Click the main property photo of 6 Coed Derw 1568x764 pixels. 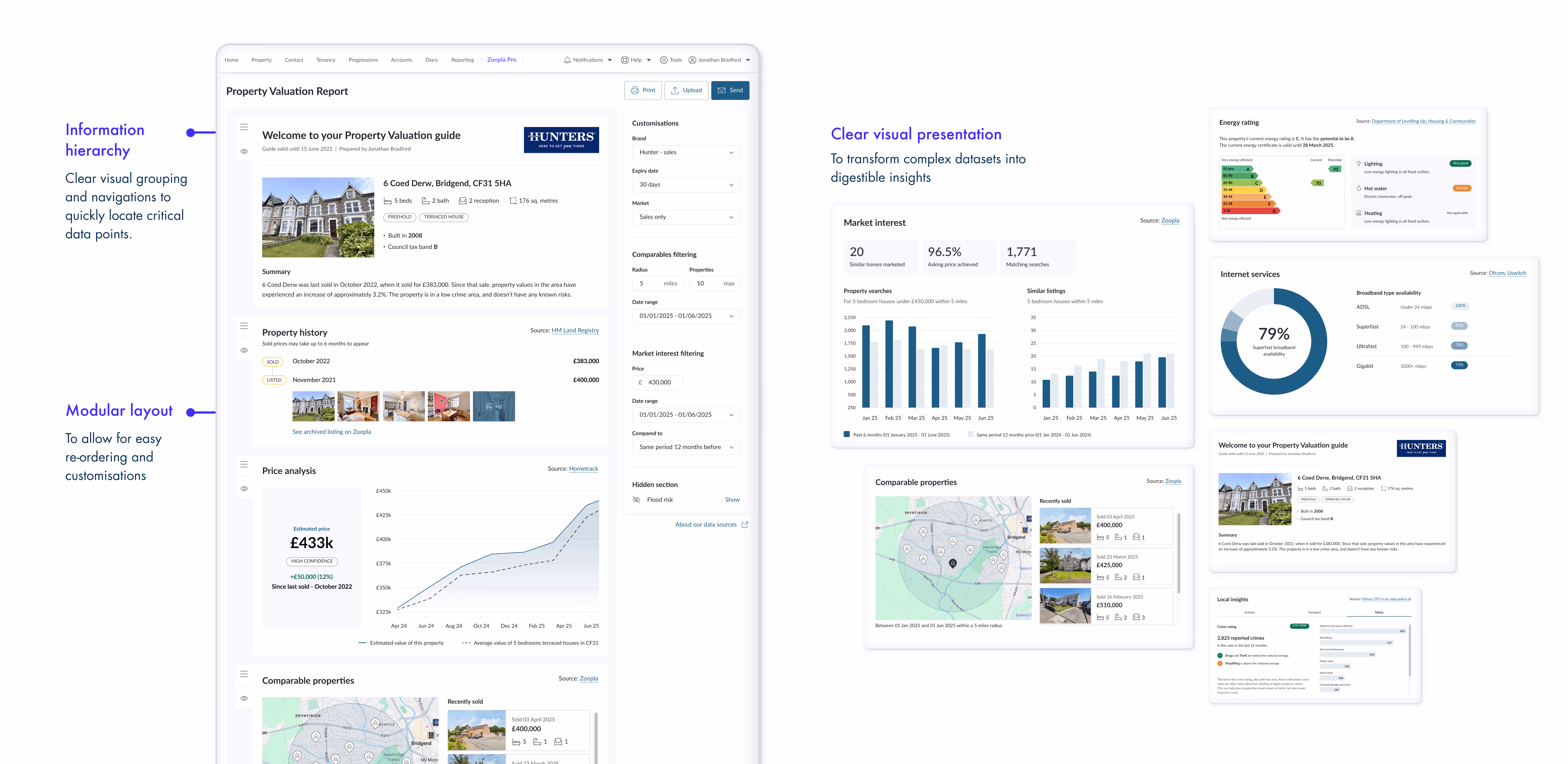click(318, 217)
